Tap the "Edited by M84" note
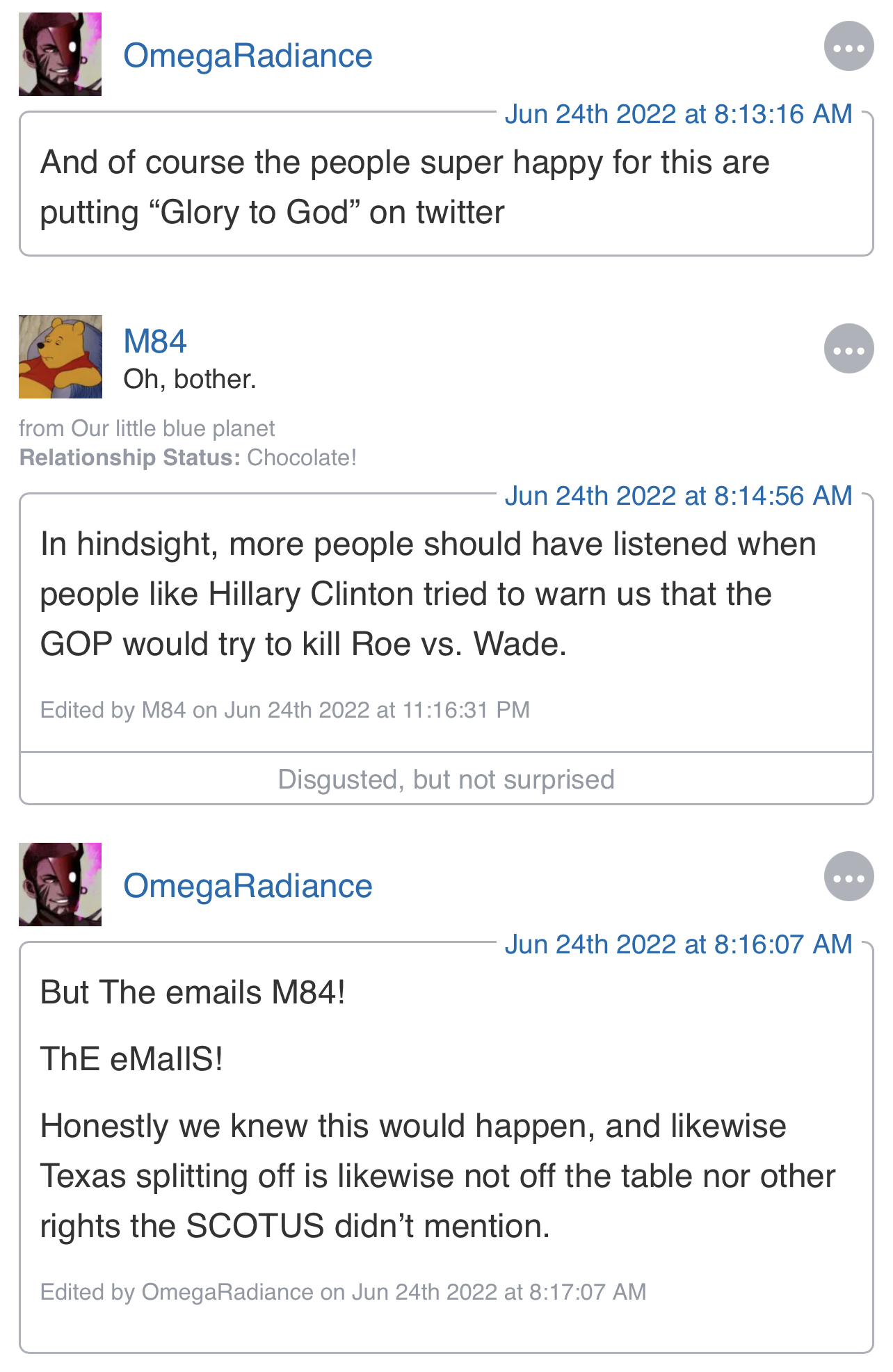The height and width of the screenshot is (1372, 893). click(285, 710)
